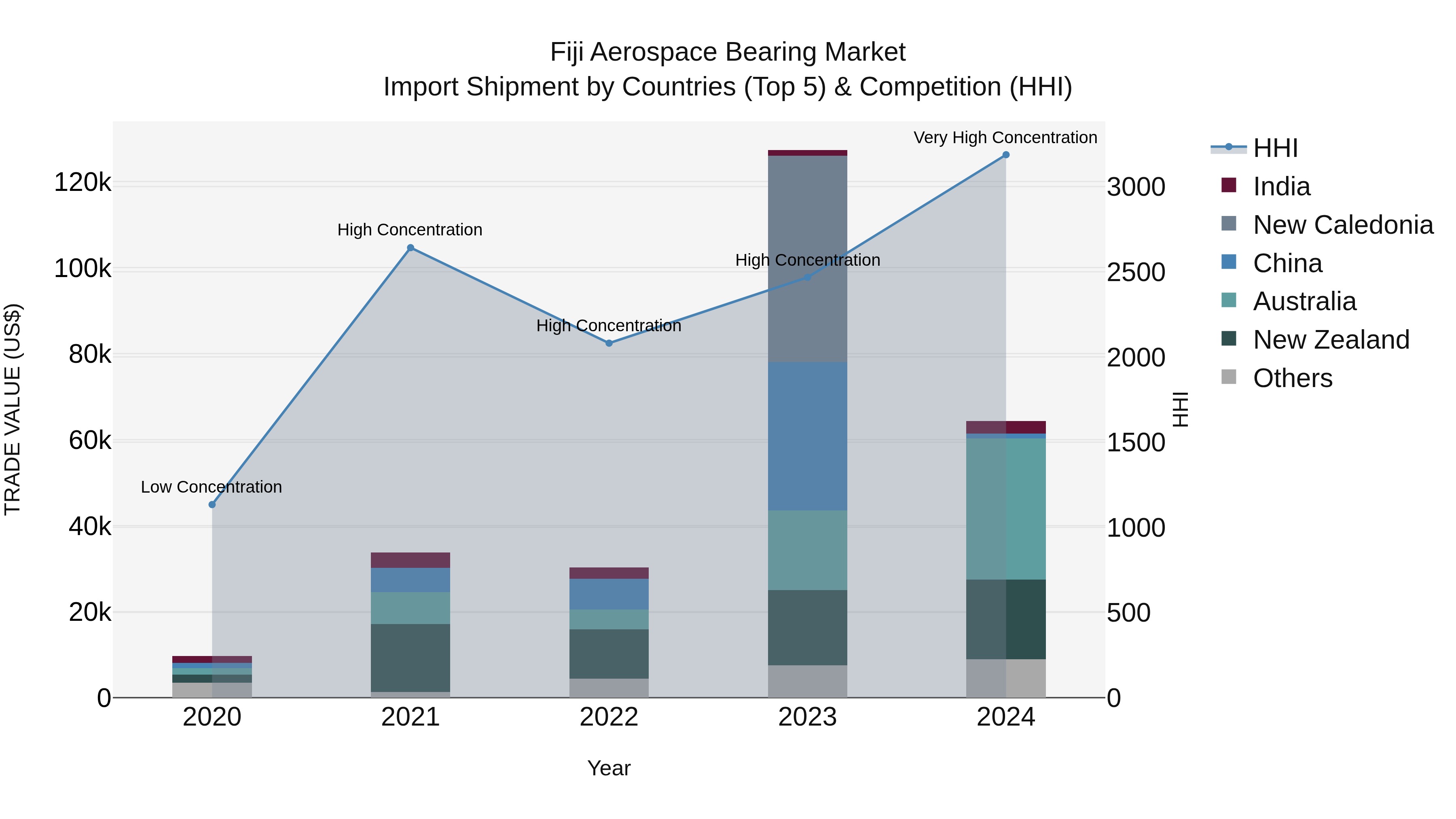
Task: Click the 100k left axis tick label
Action: click(x=83, y=269)
